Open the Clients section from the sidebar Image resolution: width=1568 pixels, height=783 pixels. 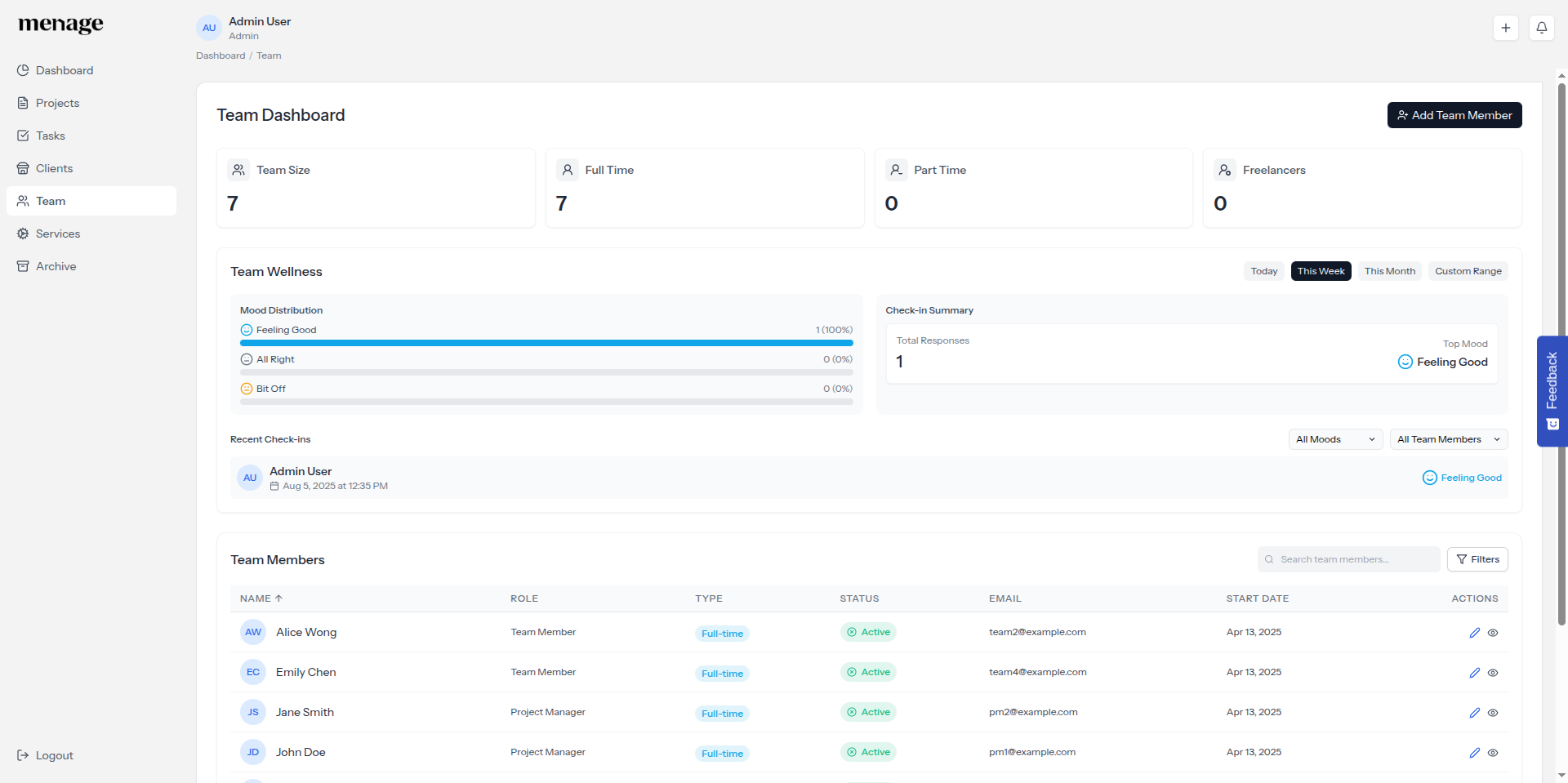pyautogui.click(x=54, y=168)
